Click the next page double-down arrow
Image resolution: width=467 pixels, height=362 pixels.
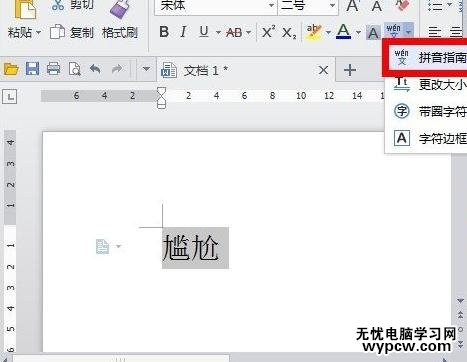(461, 343)
